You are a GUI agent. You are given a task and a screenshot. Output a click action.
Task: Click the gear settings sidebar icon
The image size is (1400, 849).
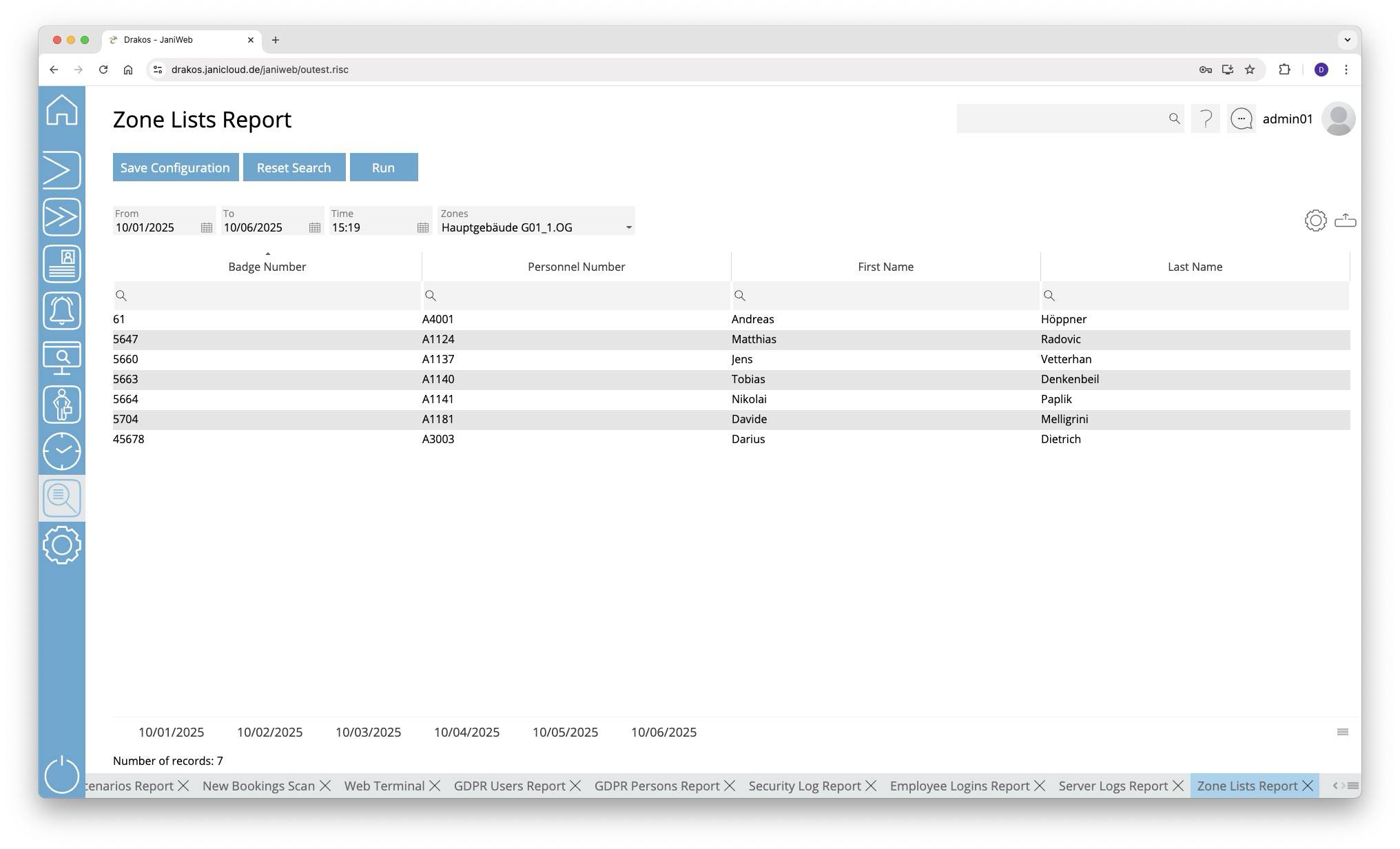(62, 545)
